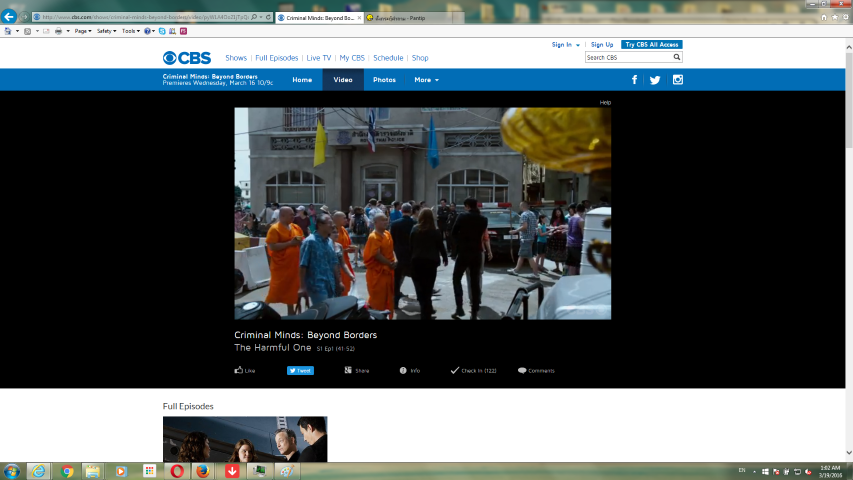Select the Home tab in show navigation
The height and width of the screenshot is (480, 853).
(x=302, y=80)
